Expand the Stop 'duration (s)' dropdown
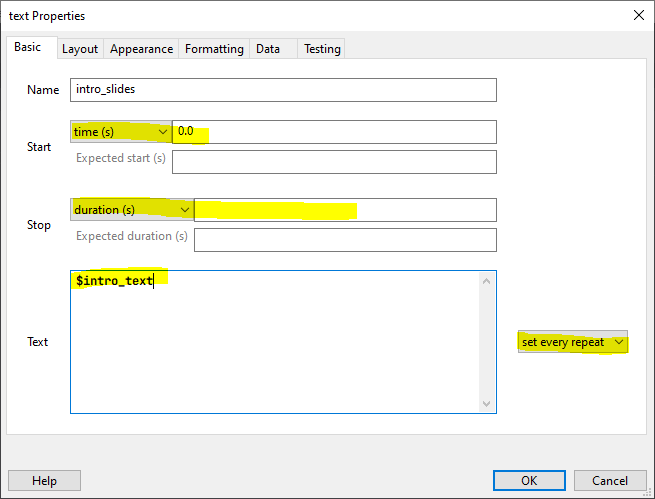 pos(132,210)
